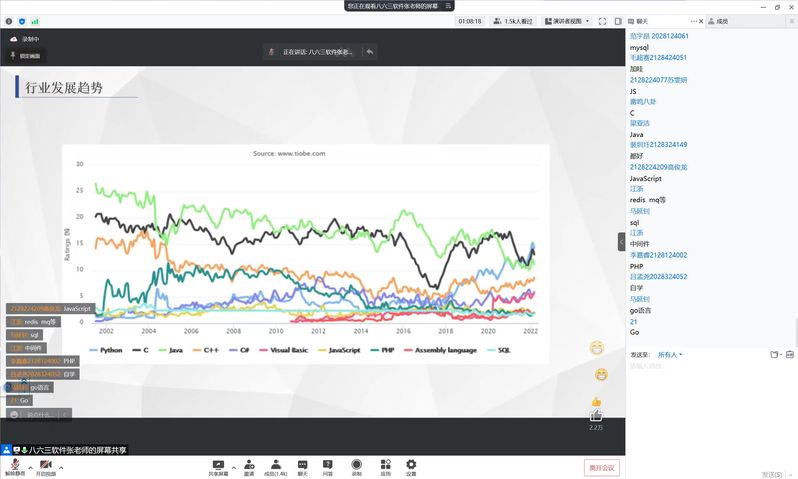Open the 应用 apps icon
The image size is (798, 479).
(x=385, y=465)
